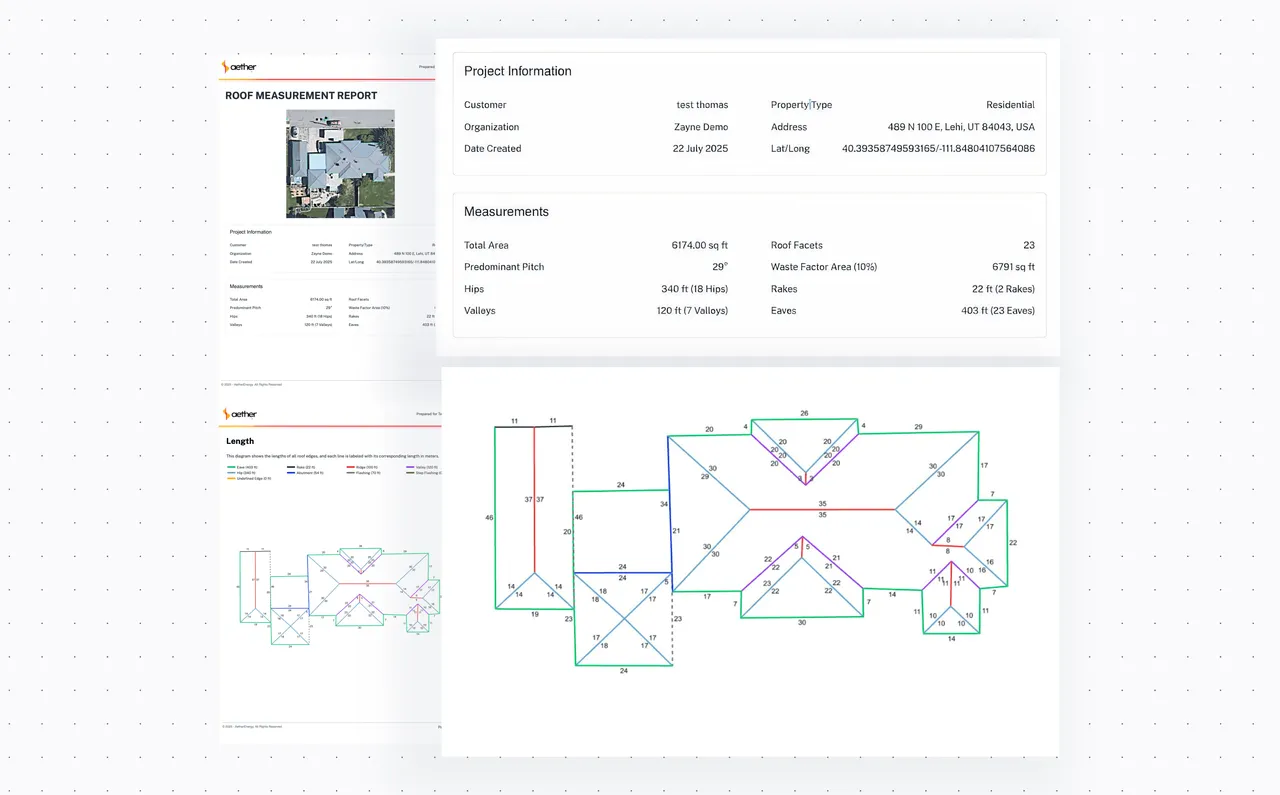
Task: Click the aether logo on the Roof Measurement Report page
Action: click(x=240, y=67)
